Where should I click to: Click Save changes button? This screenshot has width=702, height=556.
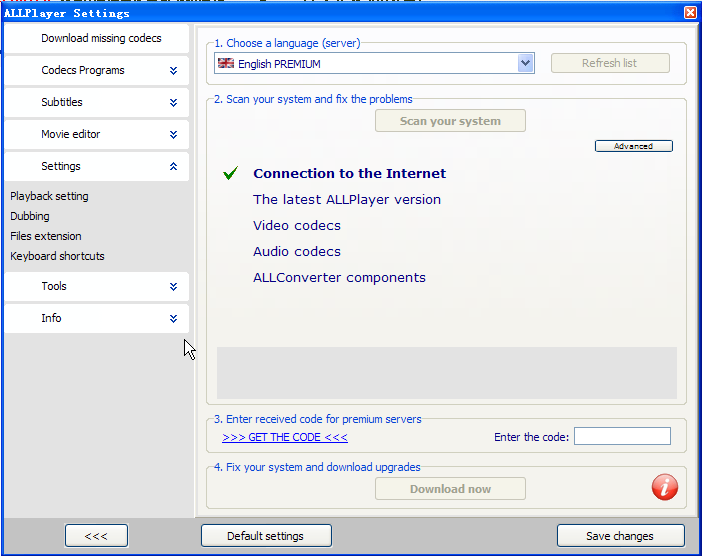point(621,536)
